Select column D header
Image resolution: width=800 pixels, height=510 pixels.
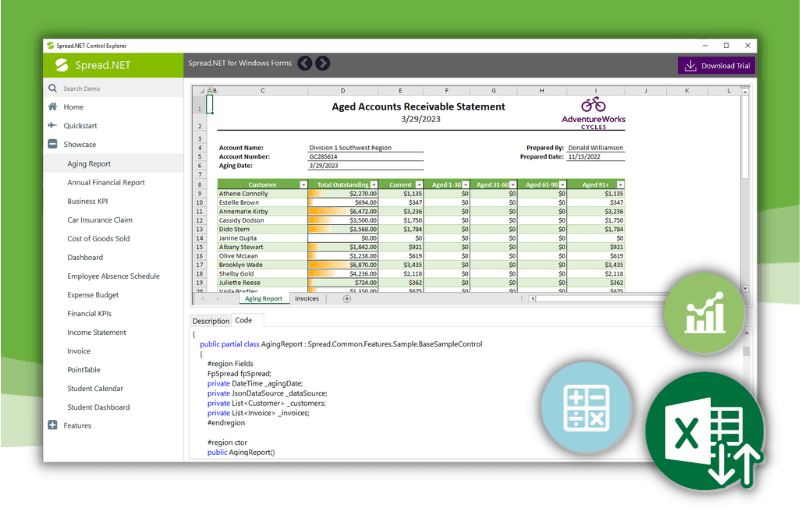click(343, 90)
